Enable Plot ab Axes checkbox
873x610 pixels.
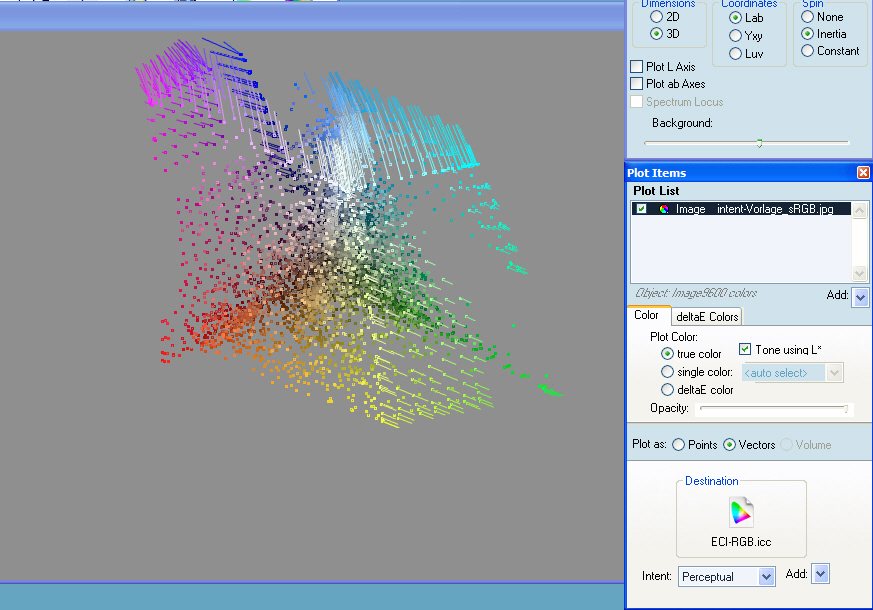point(637,84)
